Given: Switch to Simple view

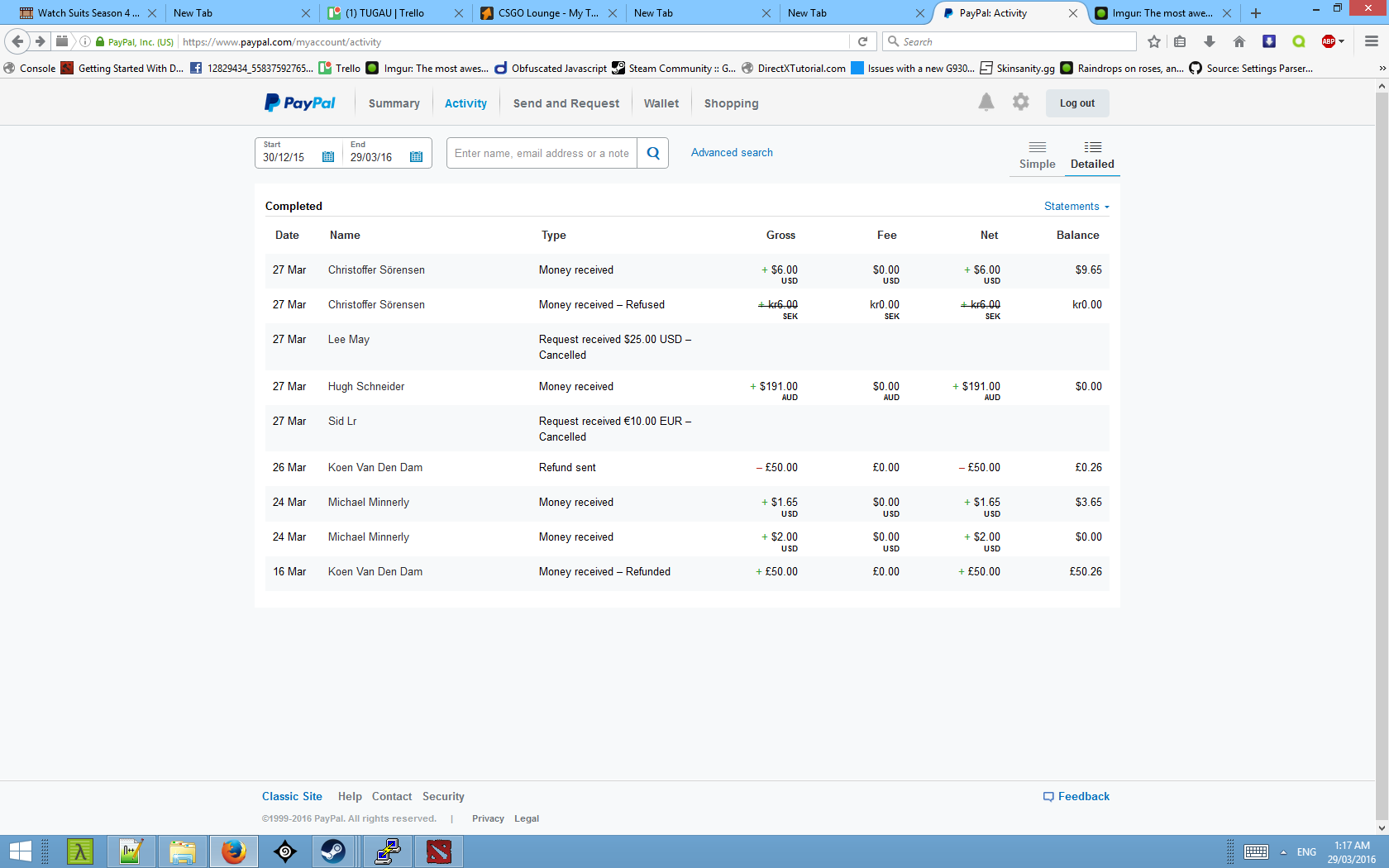Looking at the screenshot, I should coord(1037,155).
